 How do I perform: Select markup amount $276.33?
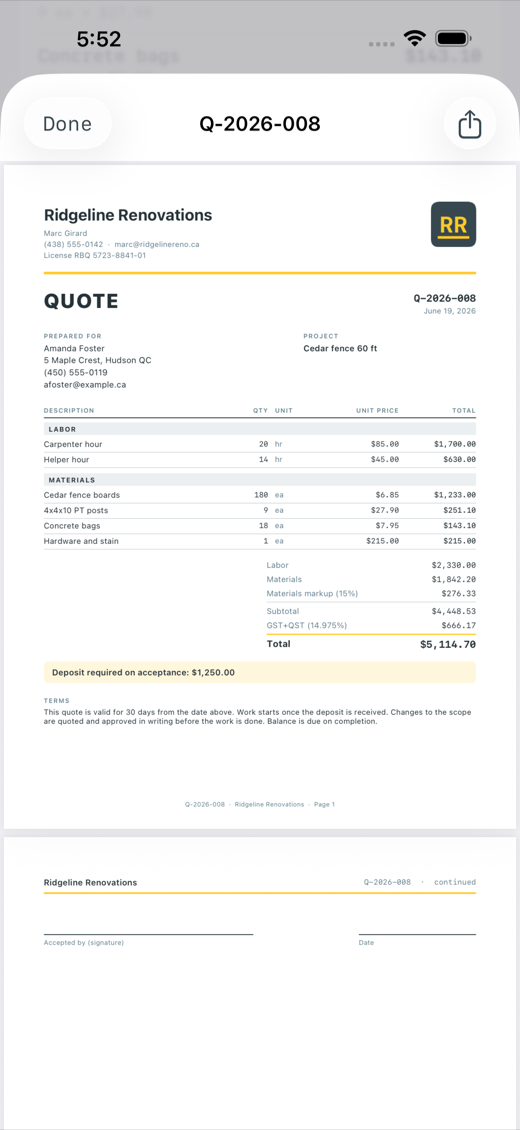[x=459, y=594]
